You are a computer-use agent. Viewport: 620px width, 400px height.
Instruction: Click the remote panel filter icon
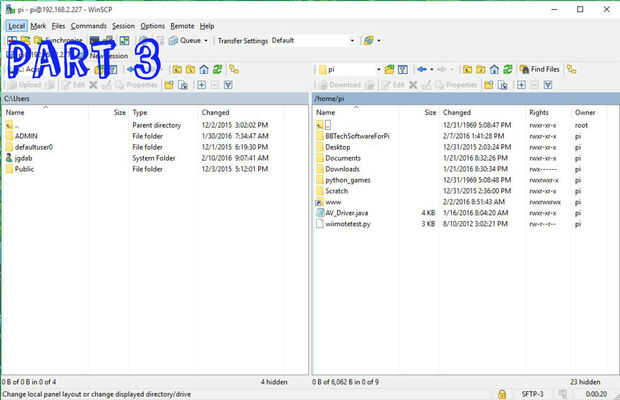tap(403, 70)
